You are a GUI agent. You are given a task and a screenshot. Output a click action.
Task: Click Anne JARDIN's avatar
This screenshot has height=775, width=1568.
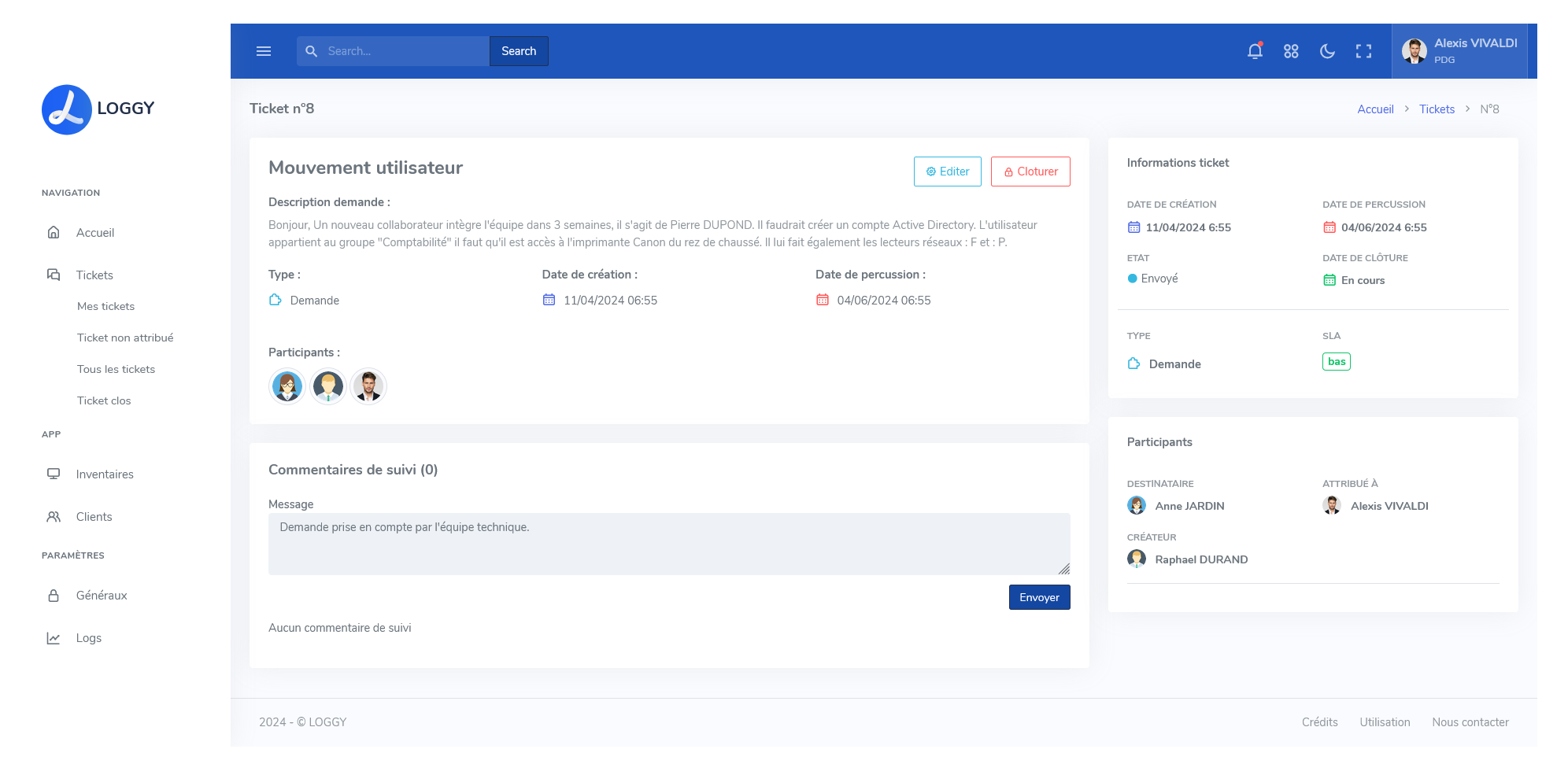coord(1137,505)
